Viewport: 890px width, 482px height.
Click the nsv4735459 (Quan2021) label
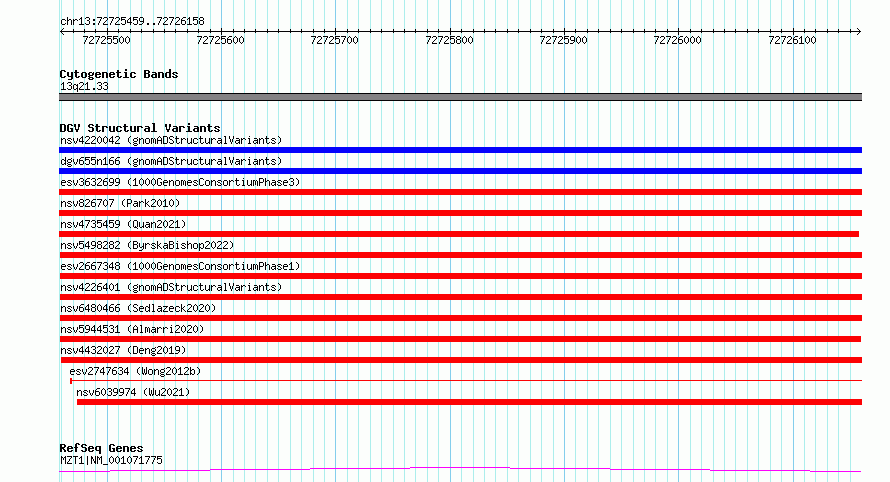[123, 224]
